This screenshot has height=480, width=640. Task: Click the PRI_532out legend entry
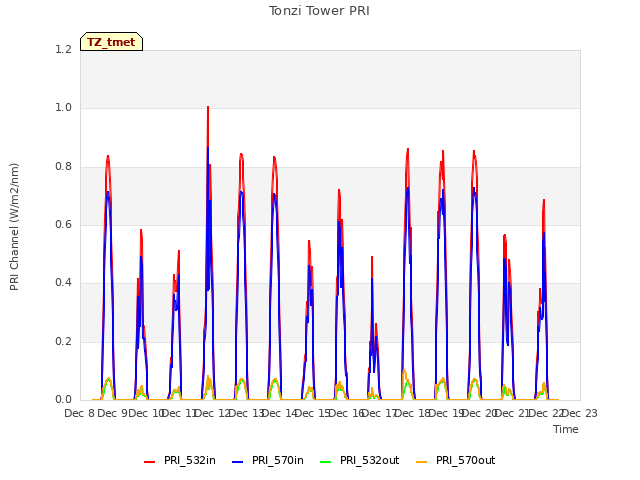click(x=359, y=460)
